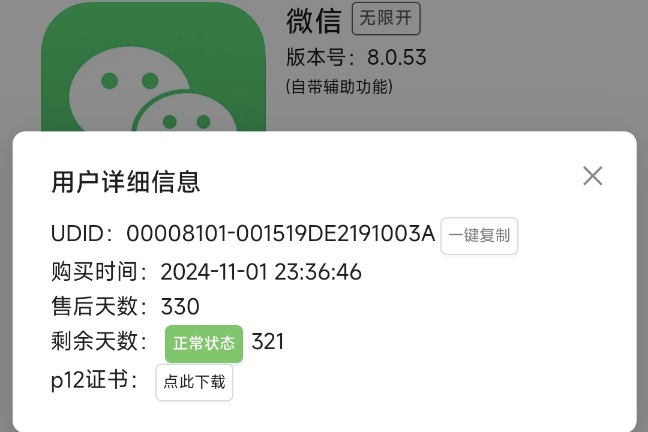The height and width of the screenshot is (432, 648).
Task: Copy the UDID with 一键复制
Action: pyautogui.click(x=479, y=236)
